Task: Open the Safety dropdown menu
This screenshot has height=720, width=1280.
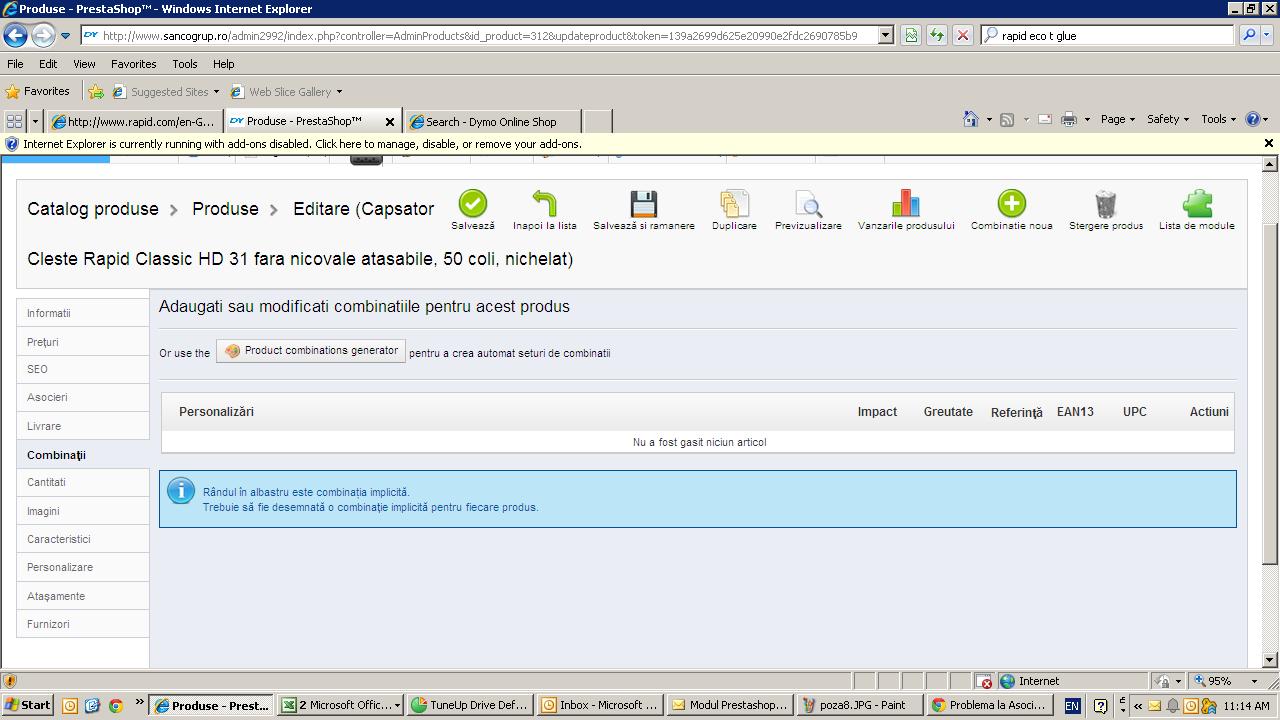Action: [1168, 119]
